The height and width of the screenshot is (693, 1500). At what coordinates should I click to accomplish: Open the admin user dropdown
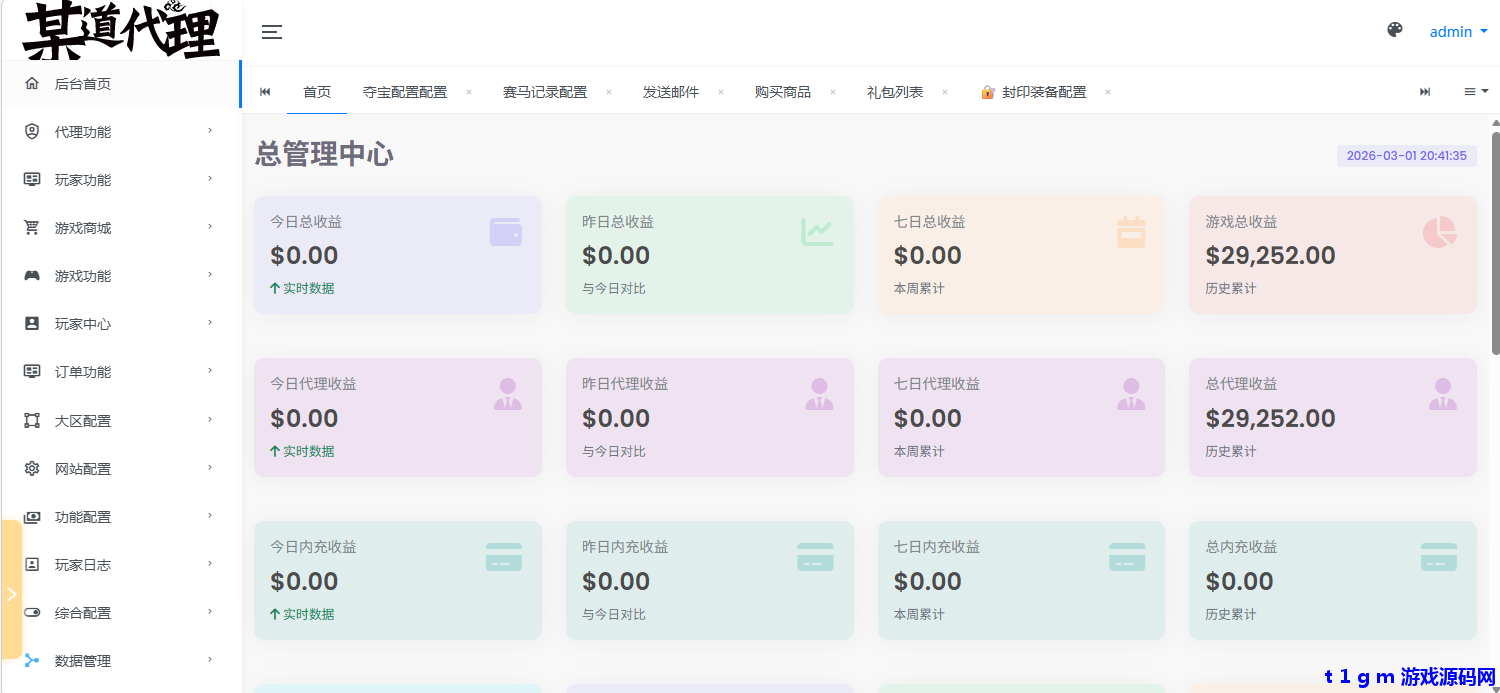1458,32
